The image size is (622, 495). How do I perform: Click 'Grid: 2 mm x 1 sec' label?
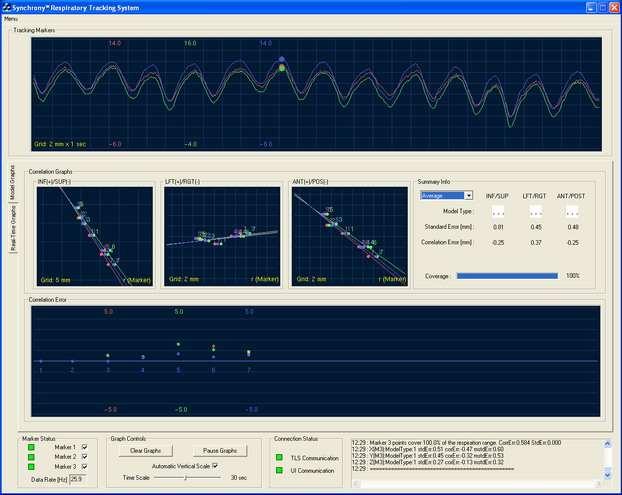[60, 144]
